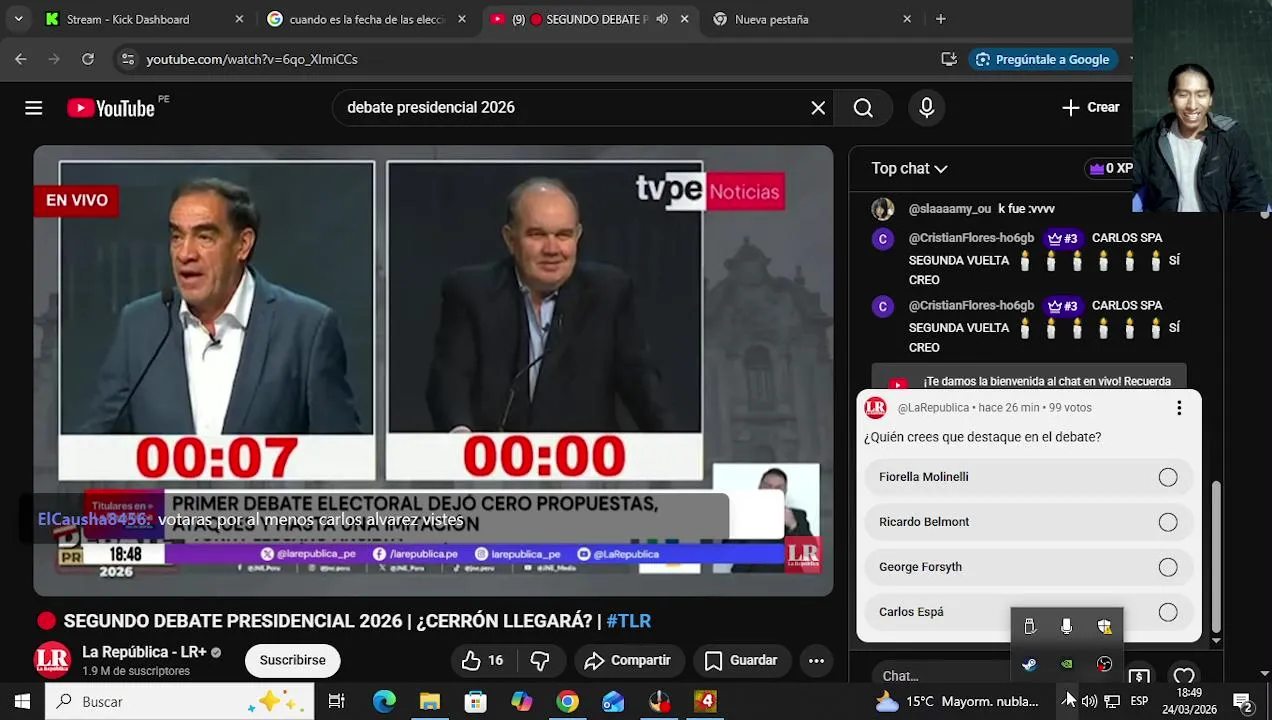Click the Crear button
Image resolution: width=1272 pixels, height=720 pixels.
point(1091,108)
